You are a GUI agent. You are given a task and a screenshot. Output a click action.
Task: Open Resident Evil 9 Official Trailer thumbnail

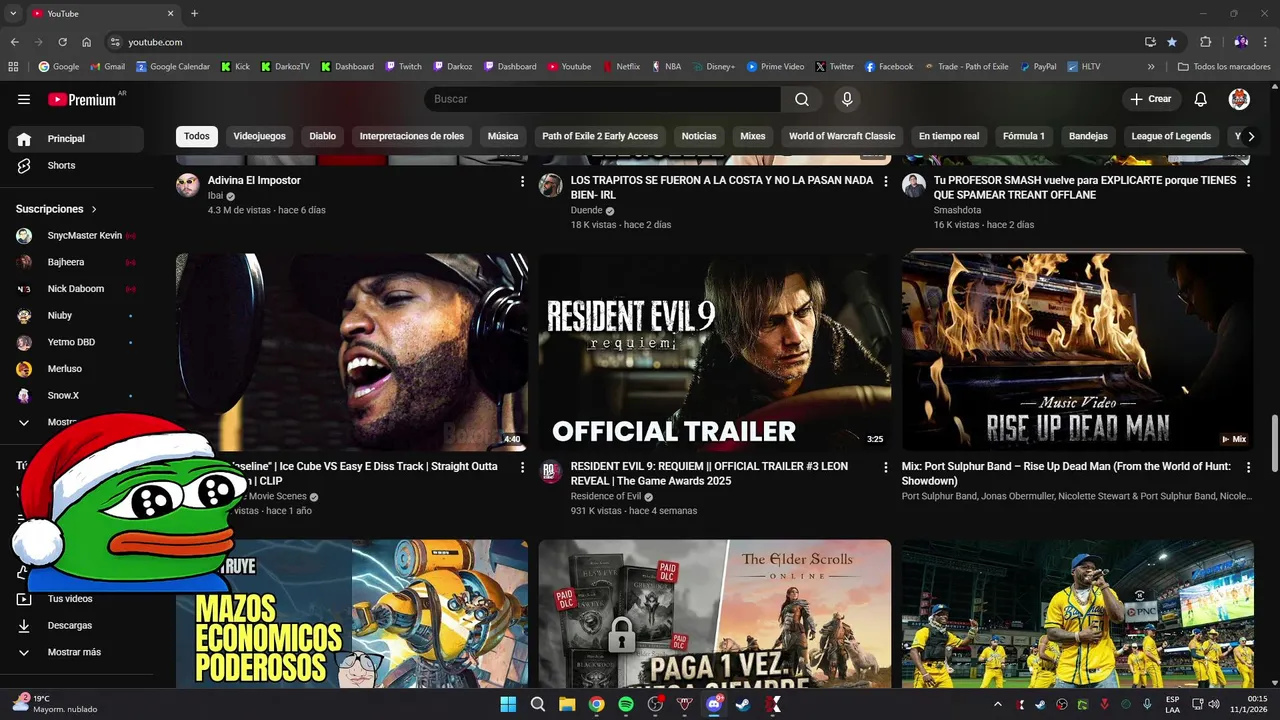coord(715,352)
